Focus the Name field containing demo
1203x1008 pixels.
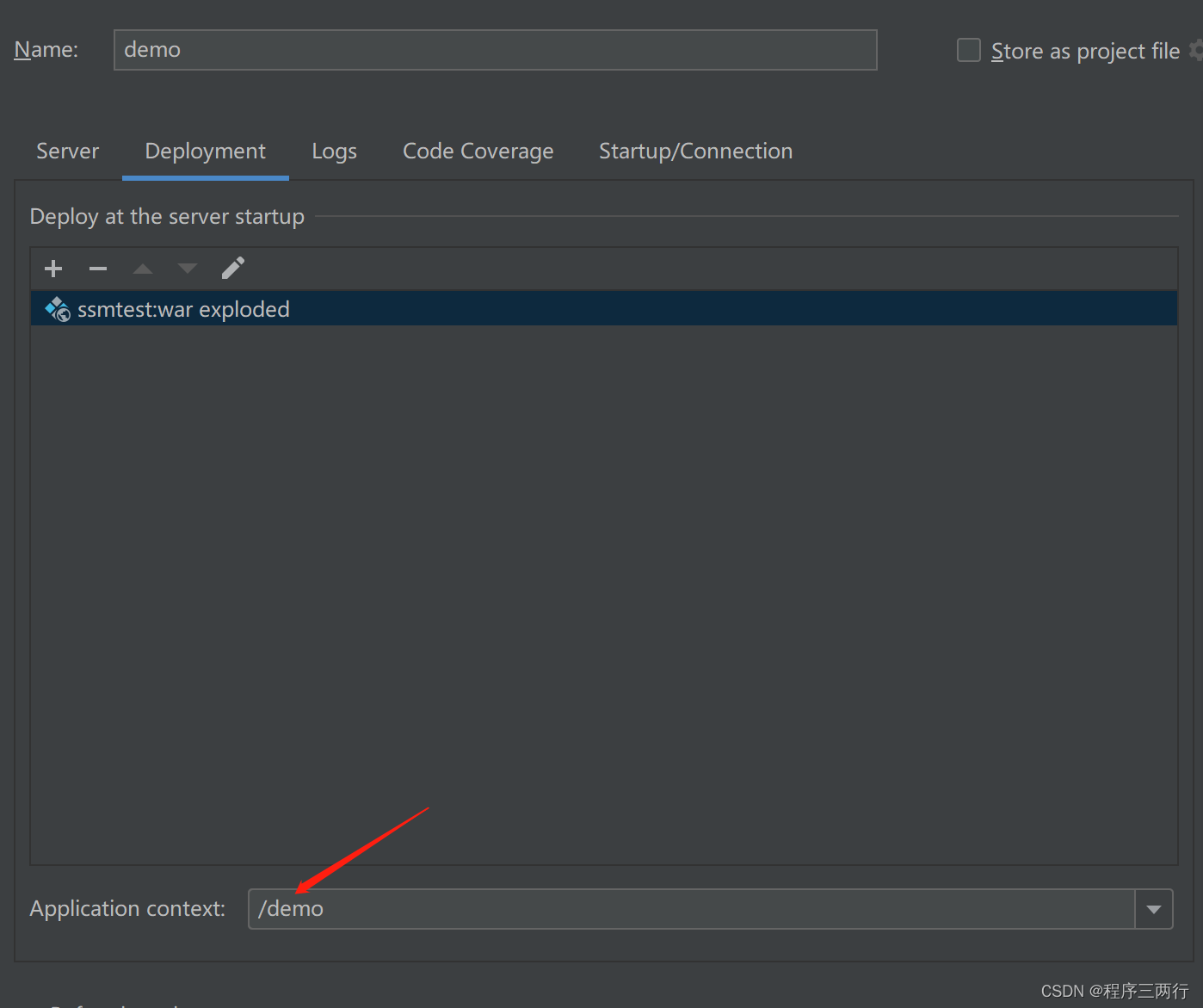(x=496, y=50)
